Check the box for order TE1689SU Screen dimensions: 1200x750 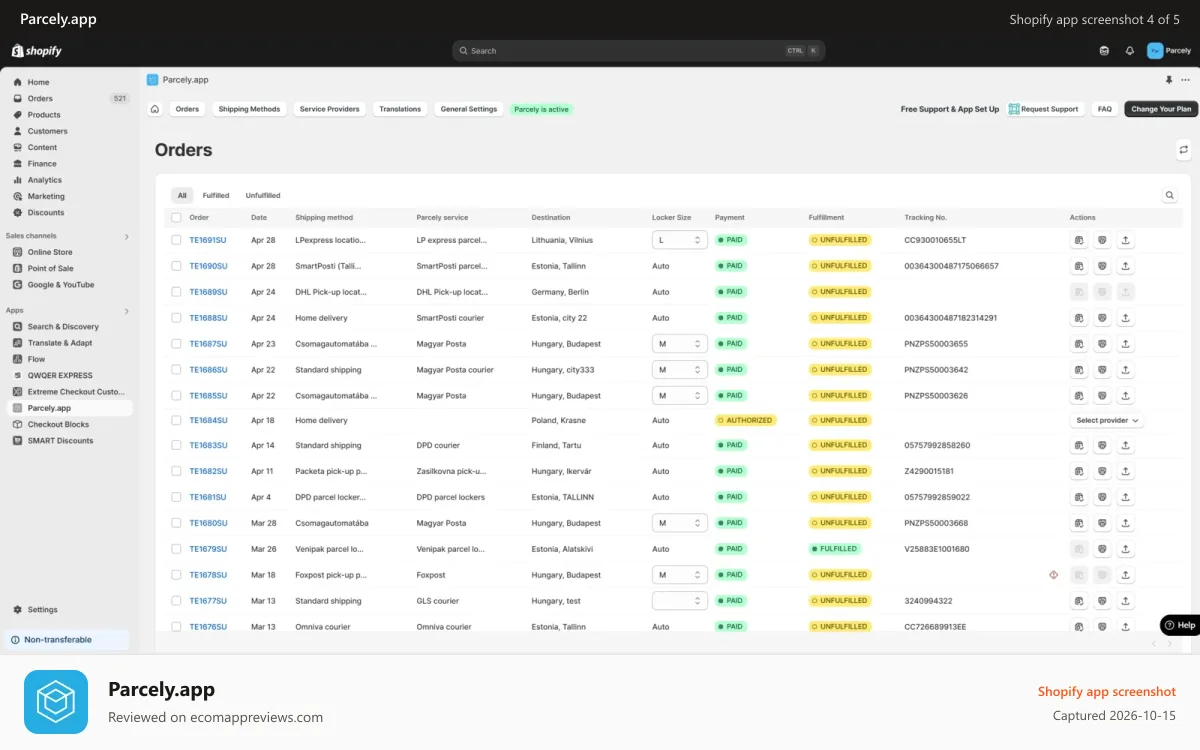coord(176,292)
